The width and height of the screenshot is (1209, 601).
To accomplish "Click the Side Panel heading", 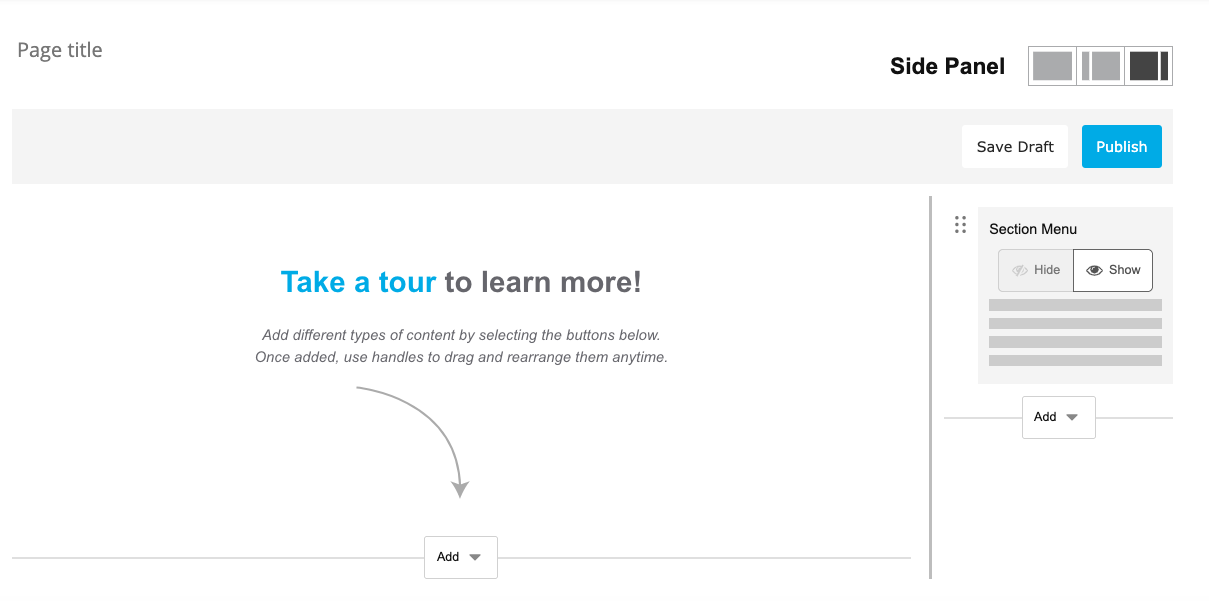I will click(x=946, y=66).
